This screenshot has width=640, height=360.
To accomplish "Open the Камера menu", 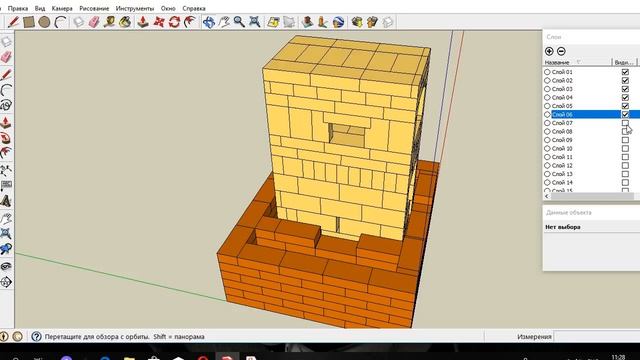I will (x=62, y=8).
